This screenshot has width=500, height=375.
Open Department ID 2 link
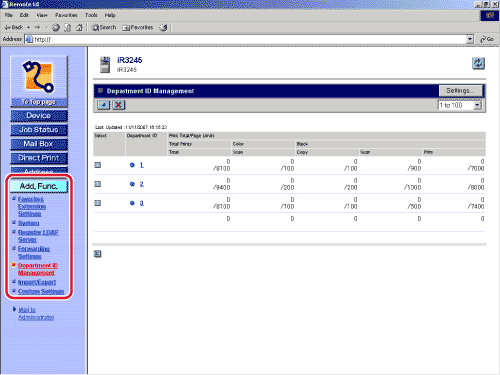(x=142, y=184)
